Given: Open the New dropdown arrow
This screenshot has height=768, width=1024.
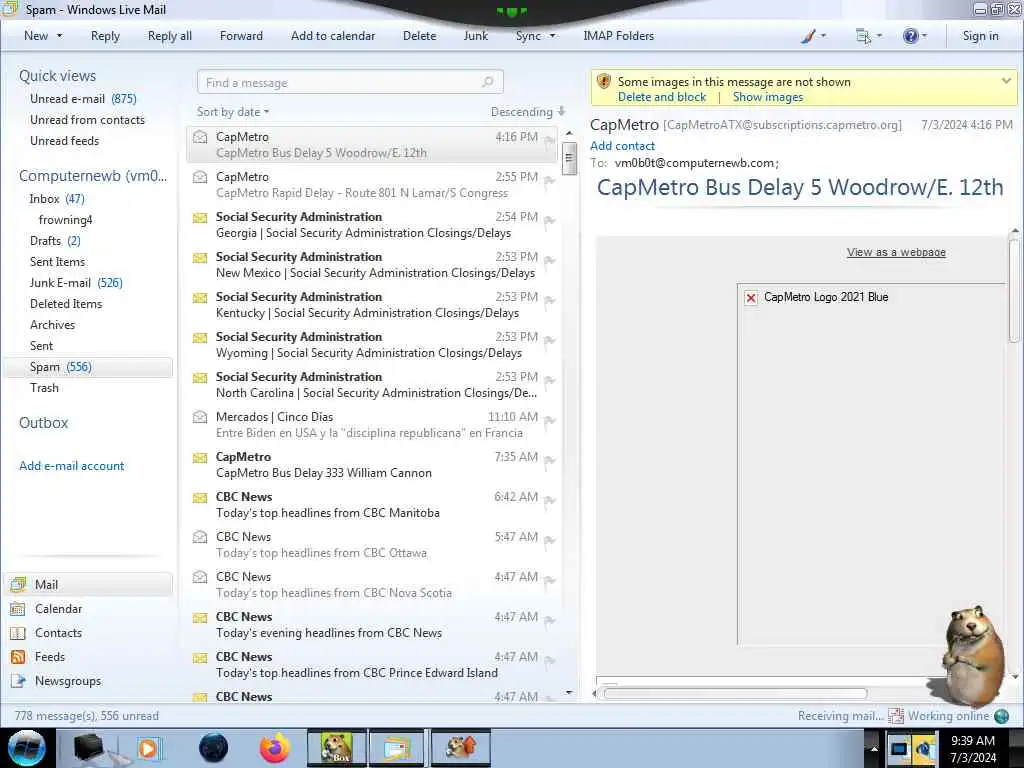Looking at the screenshot, I should point(59,36).
